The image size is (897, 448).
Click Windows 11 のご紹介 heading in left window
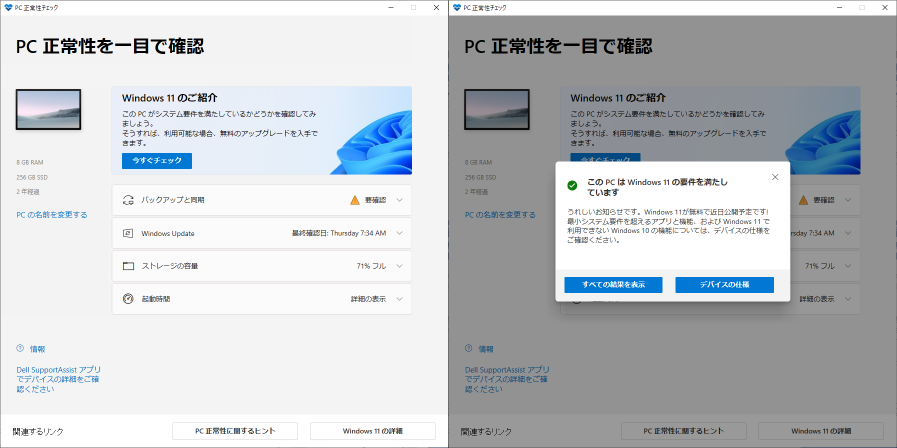[x=169, y=98]
